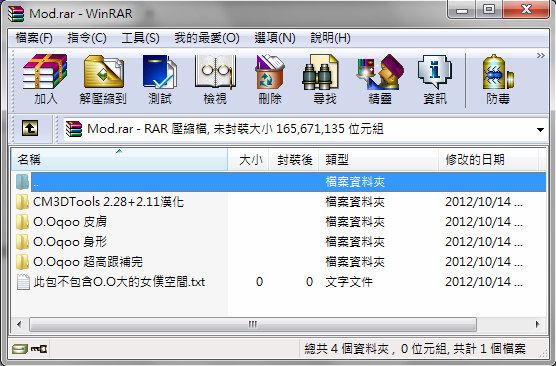The width and height of the screenshot is (556, 366).
Task: Click horizontal scrollbar left arrow
Action: (x=19, y=324)
